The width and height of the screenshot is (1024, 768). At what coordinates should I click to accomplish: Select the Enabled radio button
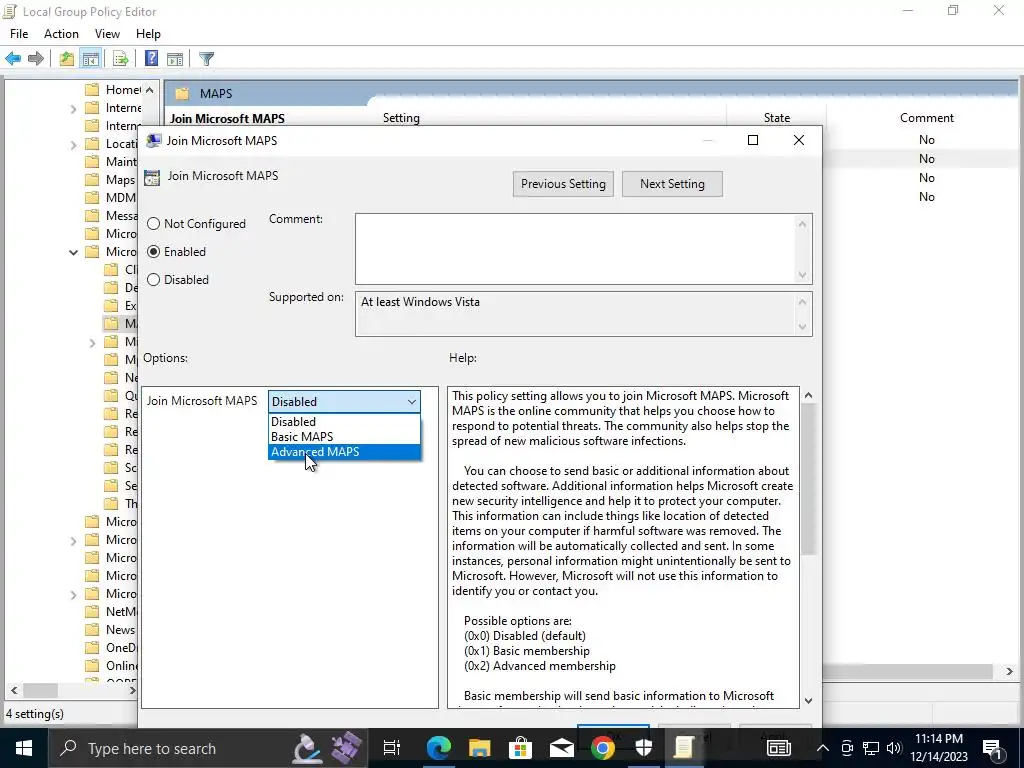click(153, 252)
